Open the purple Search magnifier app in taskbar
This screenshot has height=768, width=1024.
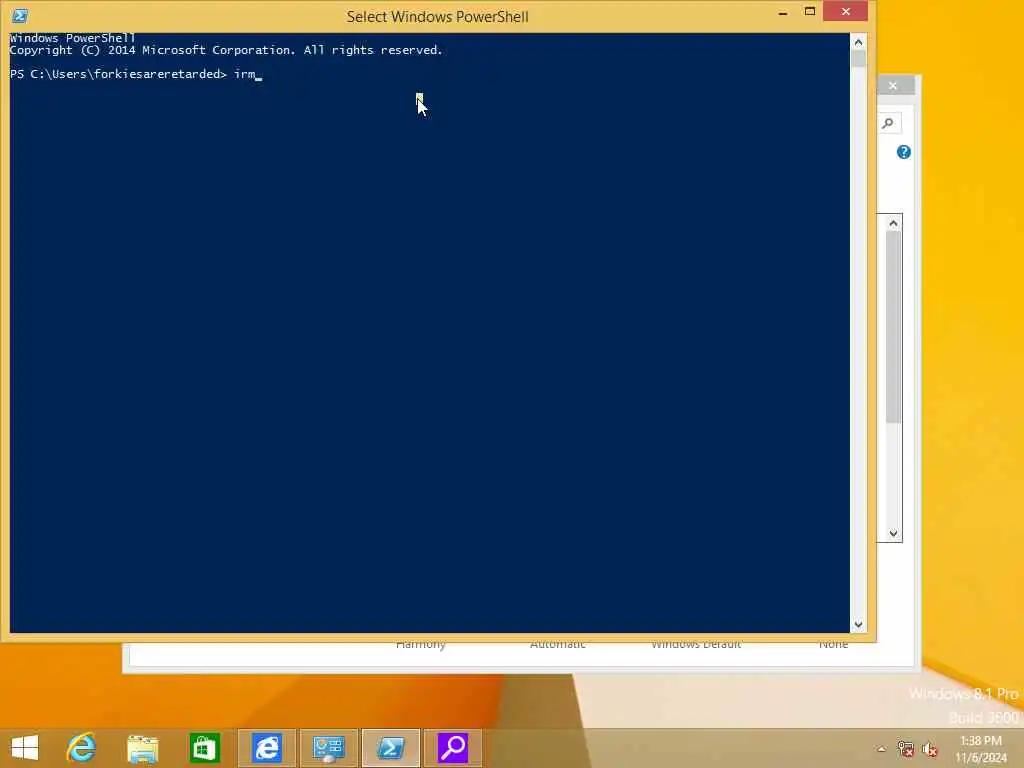click(453, 748)
